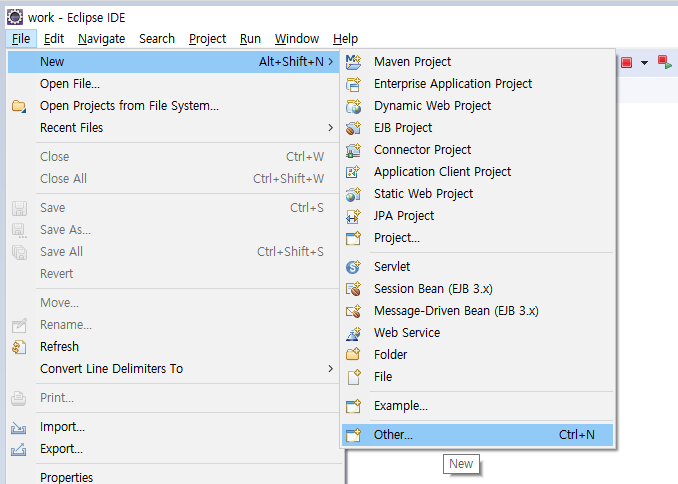The width and height of the screenshot is (678, 484).
Task: Click the Open Projects folder icon
Action: 19,106
